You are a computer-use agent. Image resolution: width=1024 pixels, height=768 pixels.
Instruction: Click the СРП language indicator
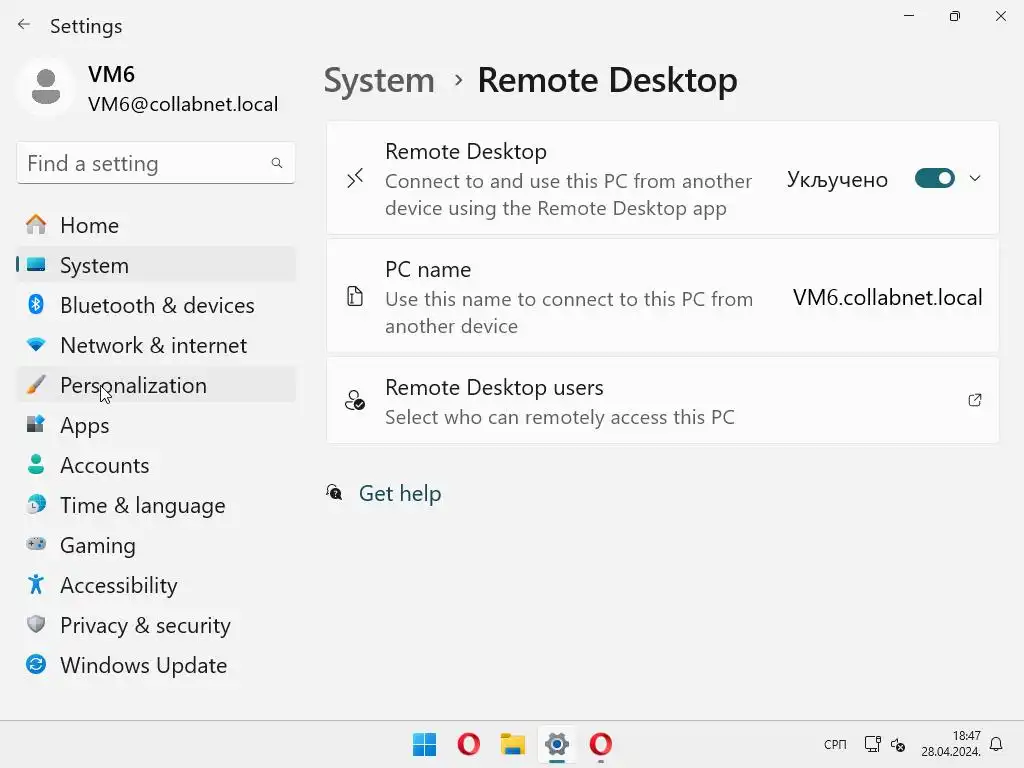click(835, 744)
